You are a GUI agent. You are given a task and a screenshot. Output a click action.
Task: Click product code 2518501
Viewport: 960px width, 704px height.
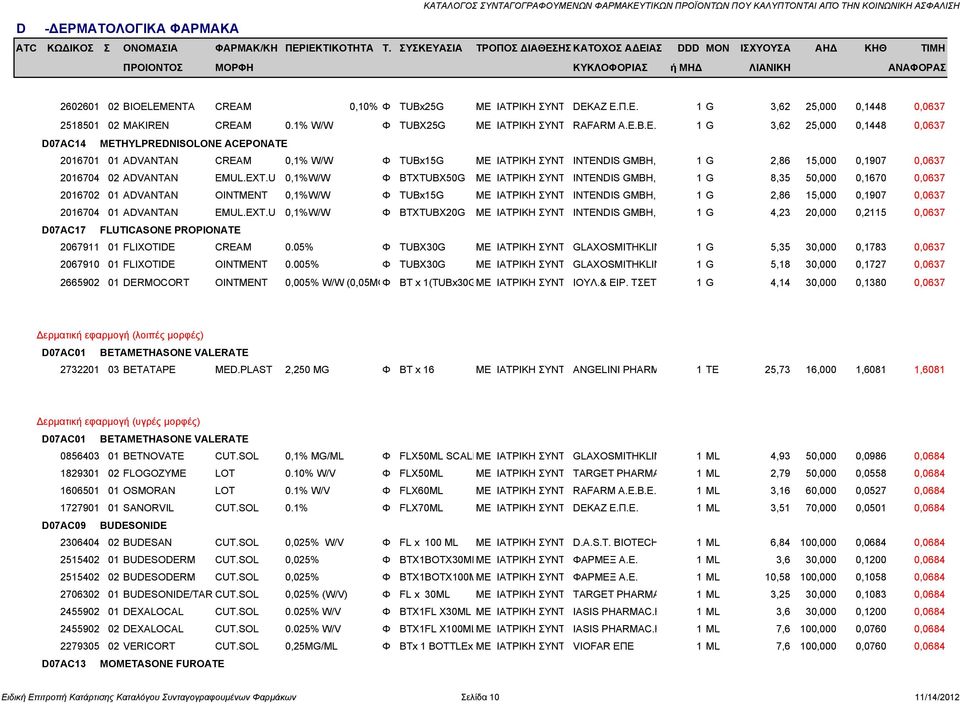(80, 125)
